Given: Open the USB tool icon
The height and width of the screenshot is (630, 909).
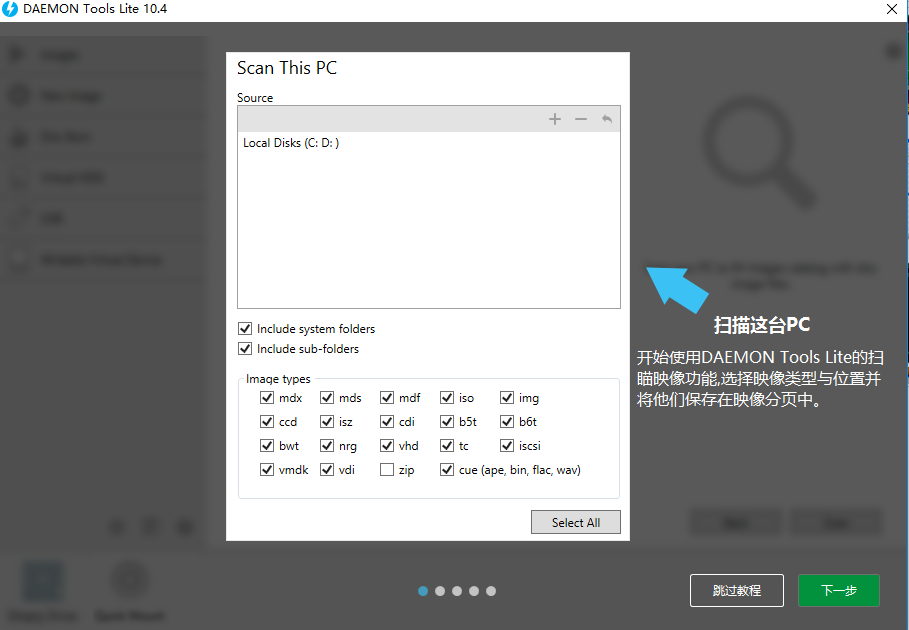Looking at the screenshot, I should (22, 218).
